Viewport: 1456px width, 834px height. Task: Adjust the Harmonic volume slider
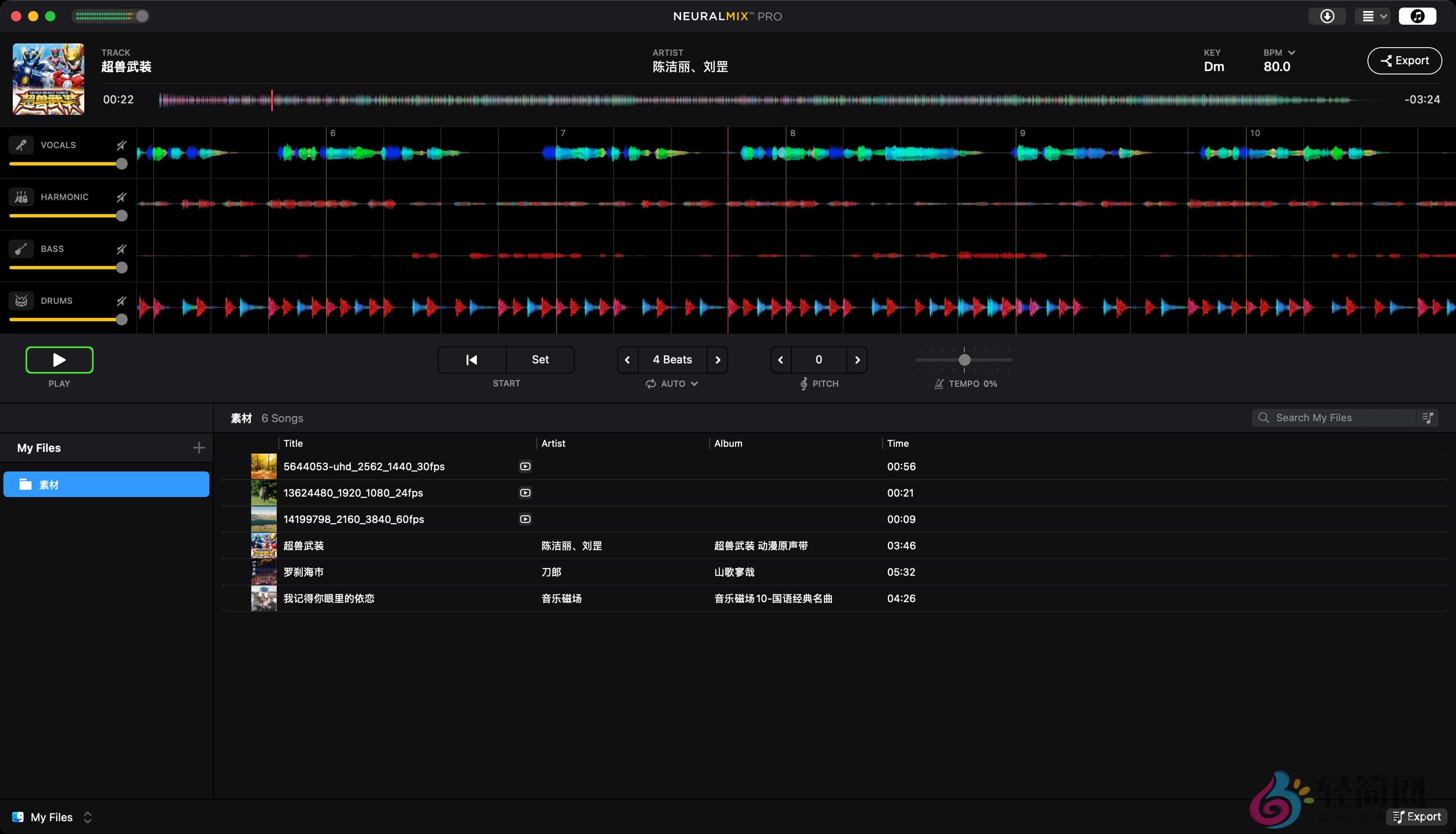[68, 216]
